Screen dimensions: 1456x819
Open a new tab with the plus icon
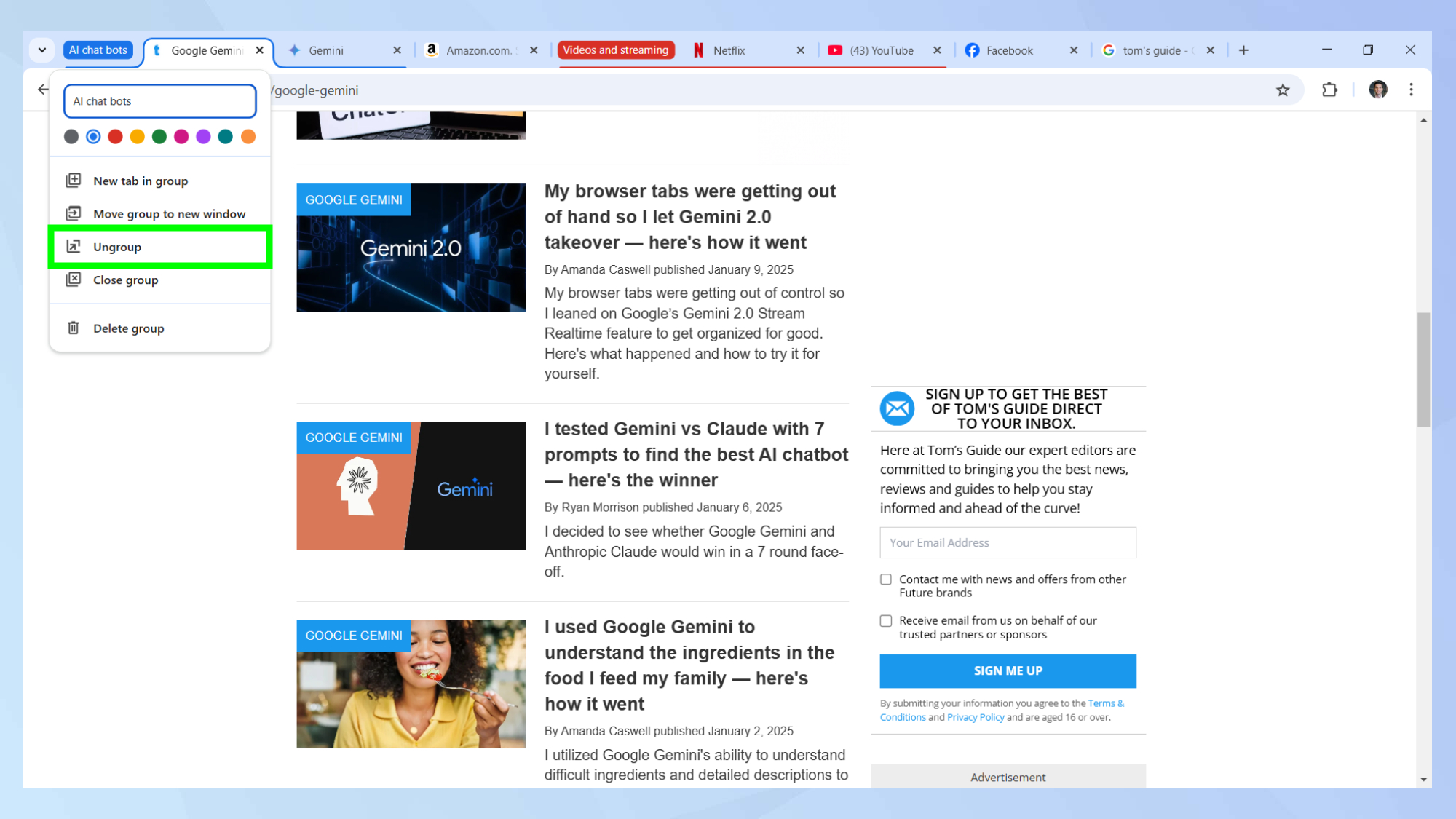[1243, 50]
